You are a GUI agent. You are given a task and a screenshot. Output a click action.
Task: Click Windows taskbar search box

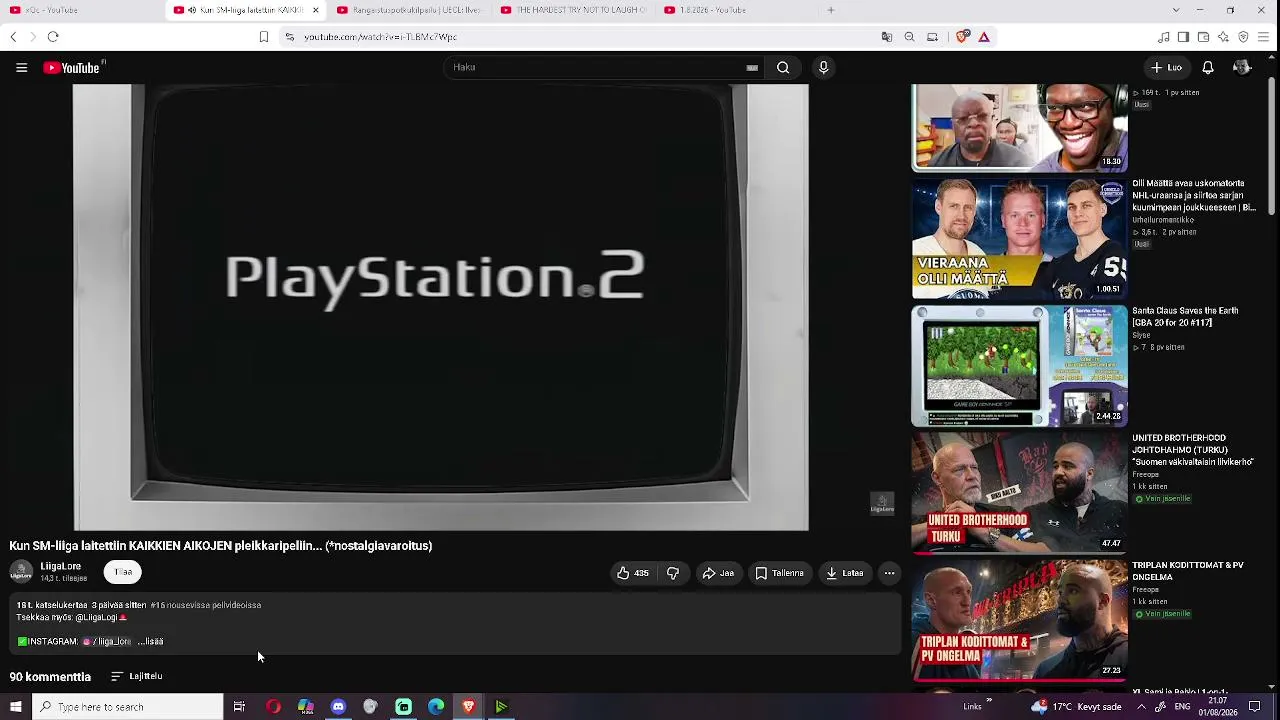point(128,707)
